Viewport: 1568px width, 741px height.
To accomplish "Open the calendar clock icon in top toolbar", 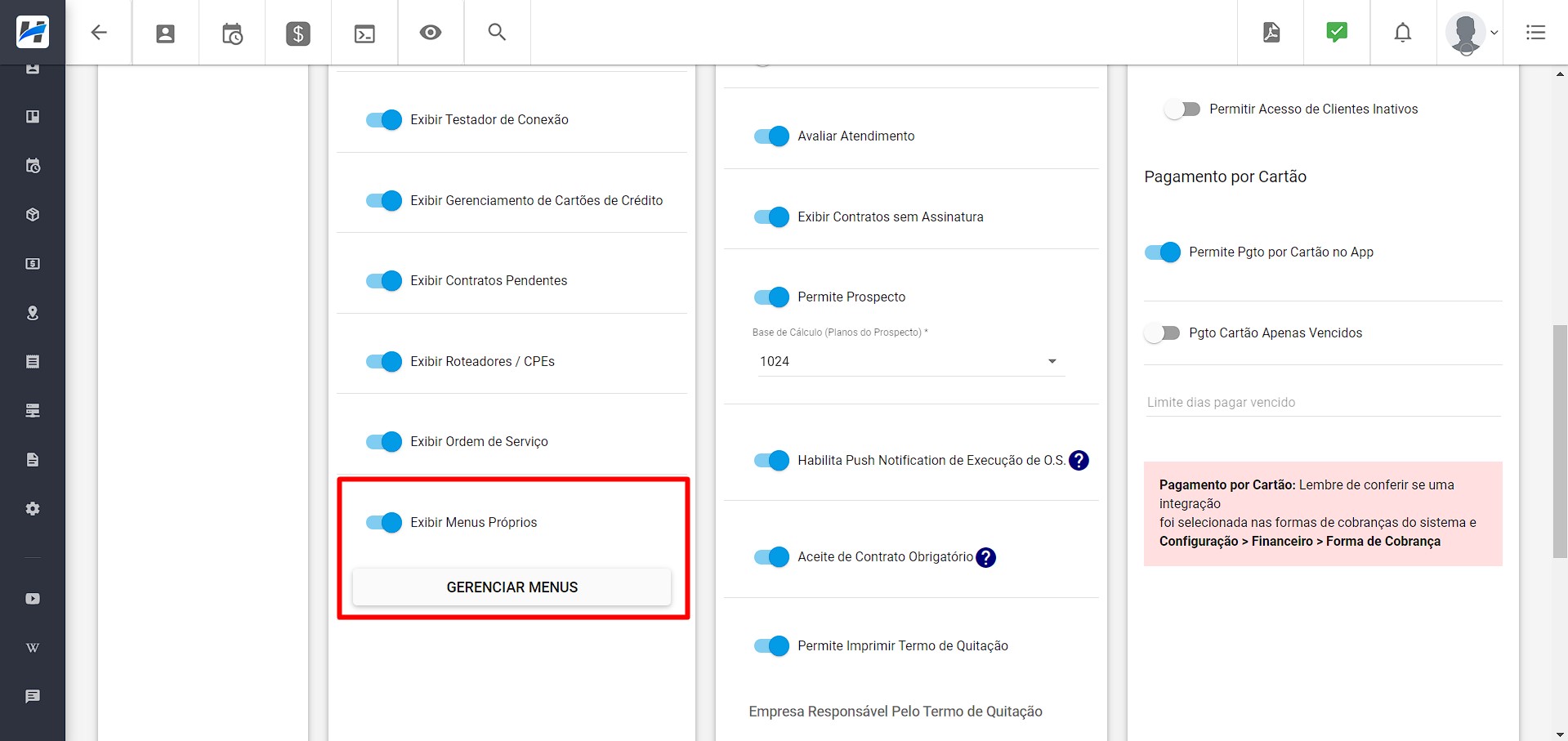I will (x=232, y=33).
